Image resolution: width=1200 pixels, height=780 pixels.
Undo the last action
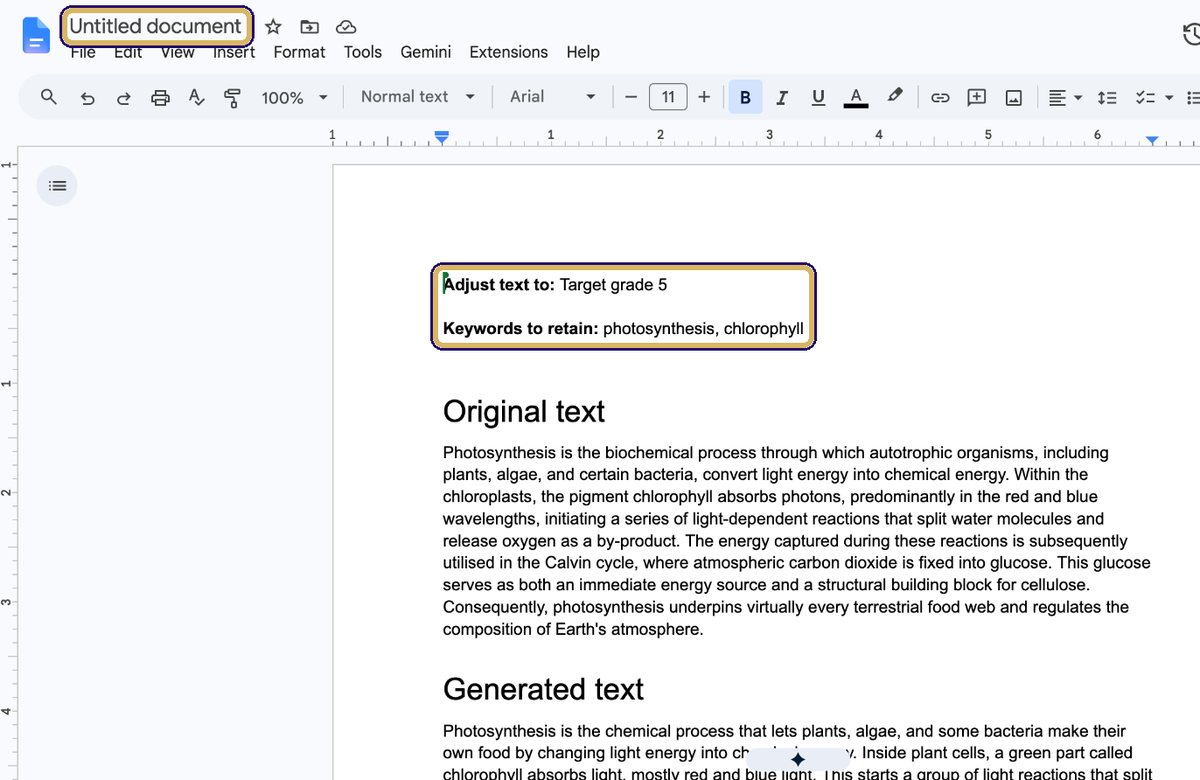click(x=88, y=97)
